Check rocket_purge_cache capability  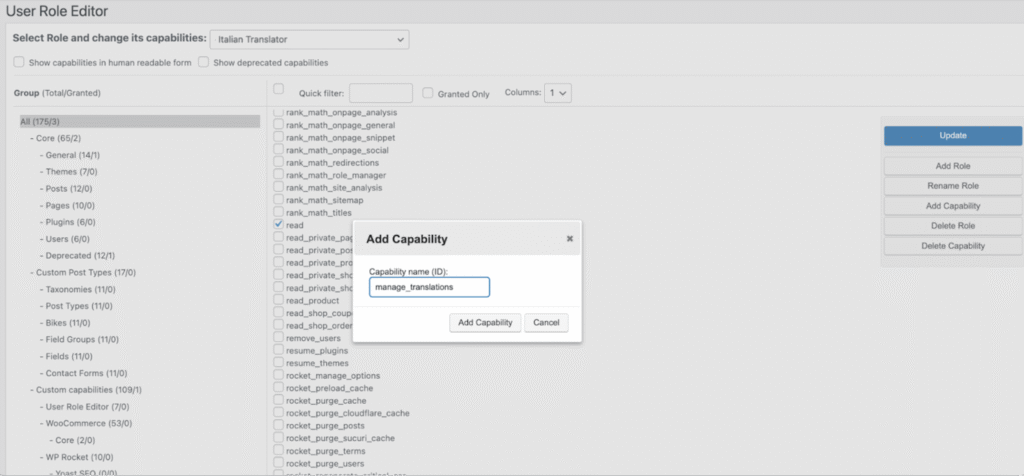[278, 400]
